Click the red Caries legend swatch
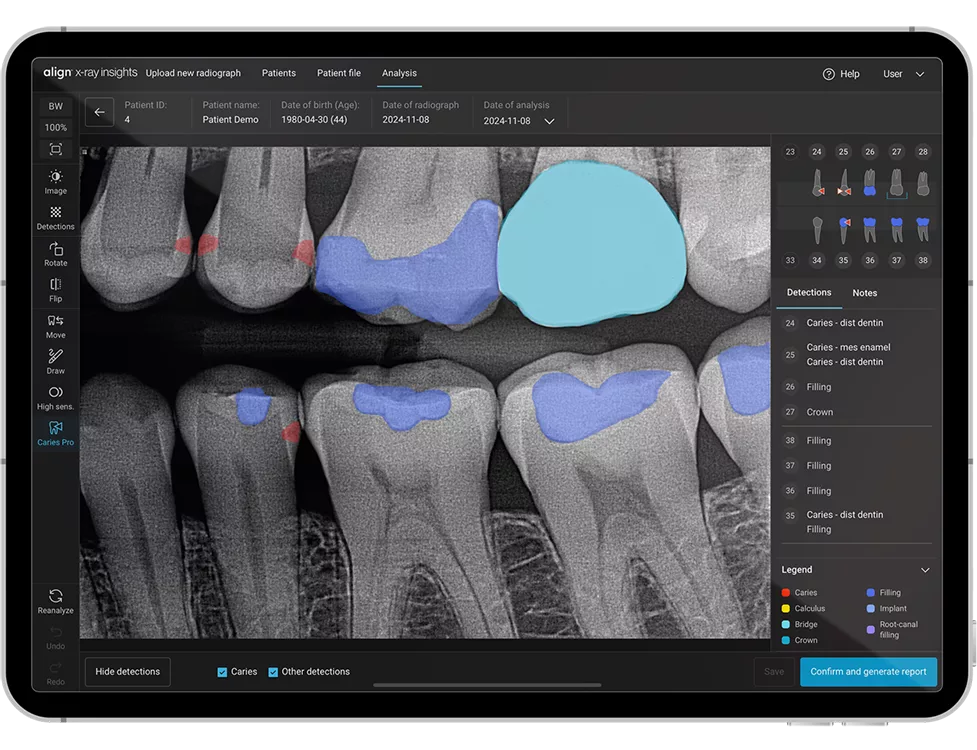This screenshot has height=750, width=977. pyautogui.click(x=786, y=593)
